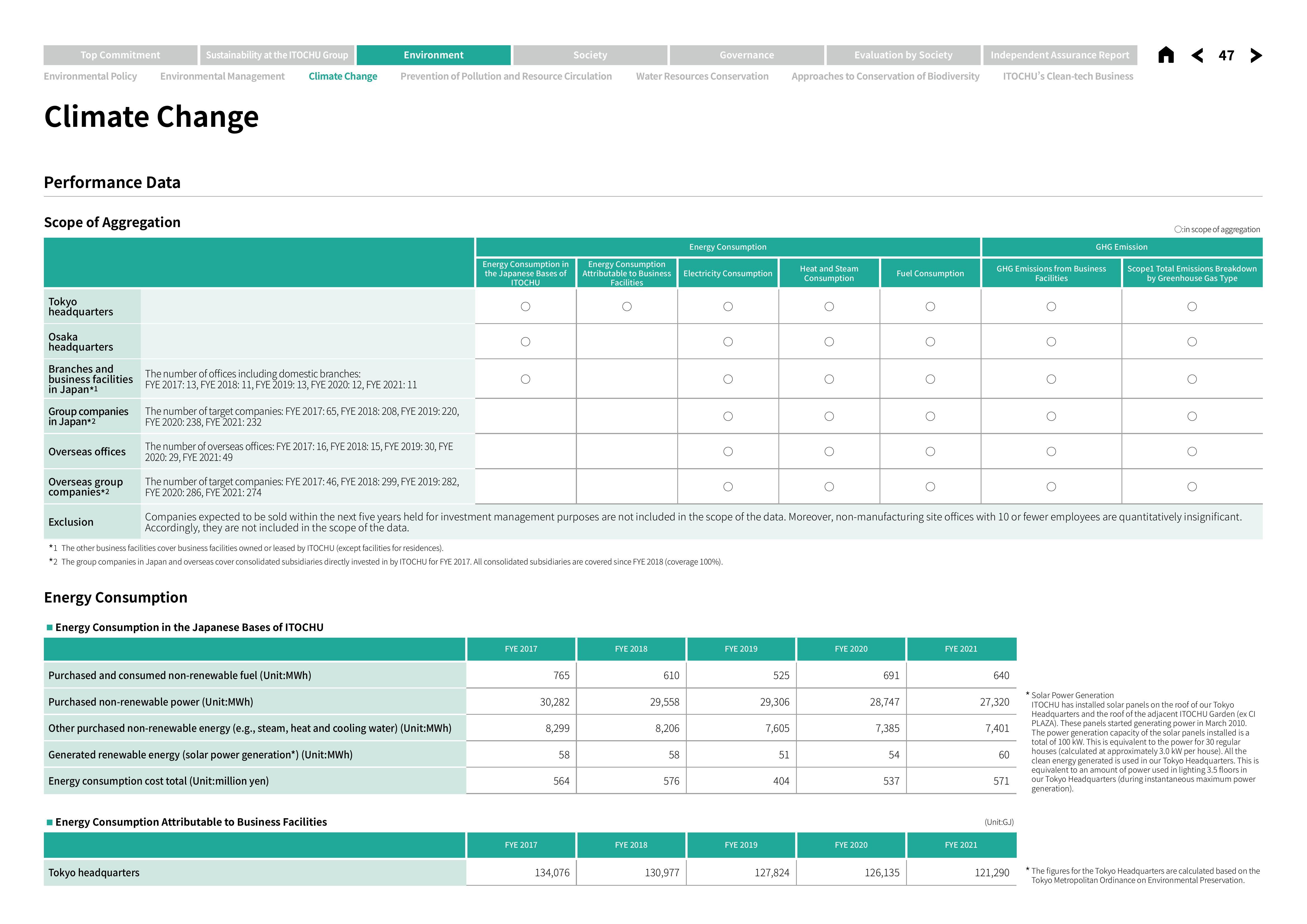Click the Energy Consumption group header

click(x=728, y=247)
